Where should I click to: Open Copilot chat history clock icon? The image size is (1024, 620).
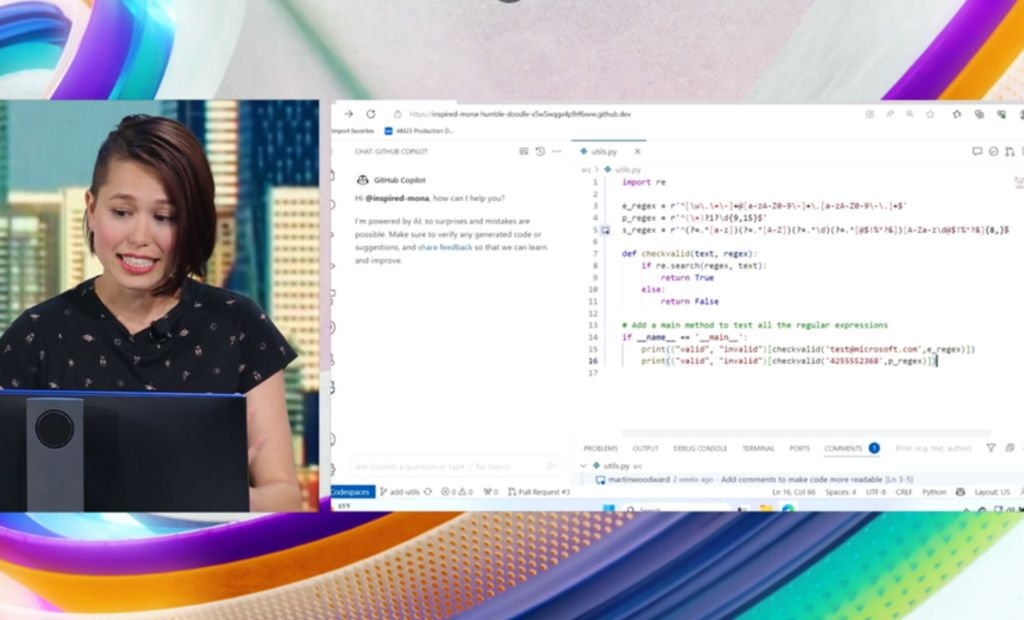click(x=540, y=152)
